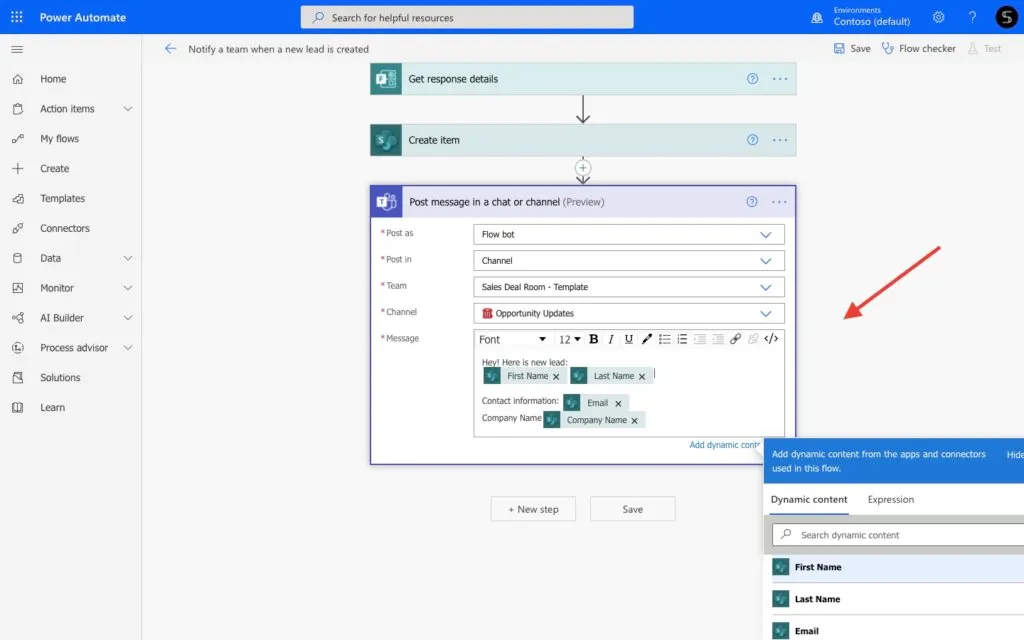Toggle HTML code view in editor
The width and height of the screenshot is (1024, 640).
(771, 339)
